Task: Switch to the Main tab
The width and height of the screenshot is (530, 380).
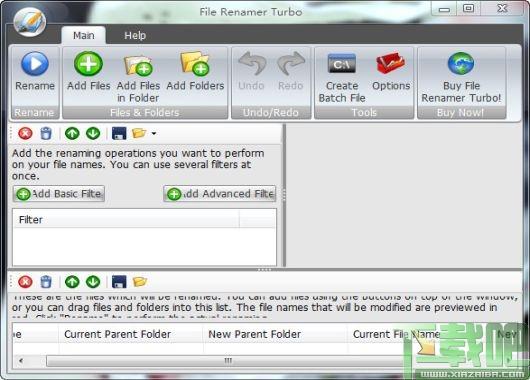Action: coord(83,35)
